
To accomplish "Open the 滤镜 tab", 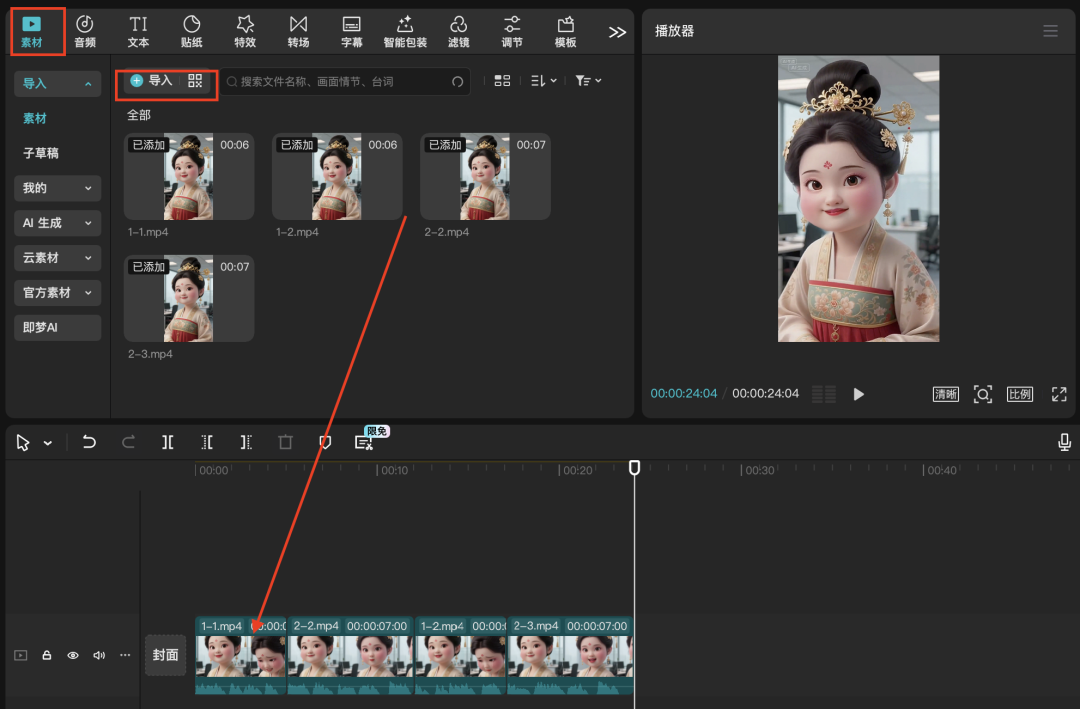I will tap(458, 31).
